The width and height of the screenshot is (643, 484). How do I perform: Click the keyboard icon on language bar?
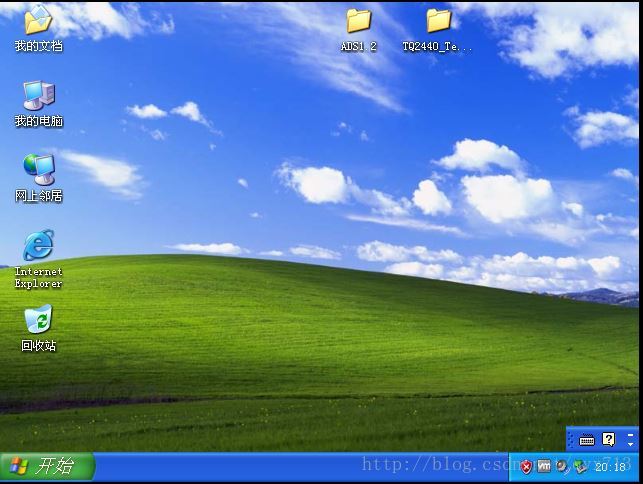[586, 441]
